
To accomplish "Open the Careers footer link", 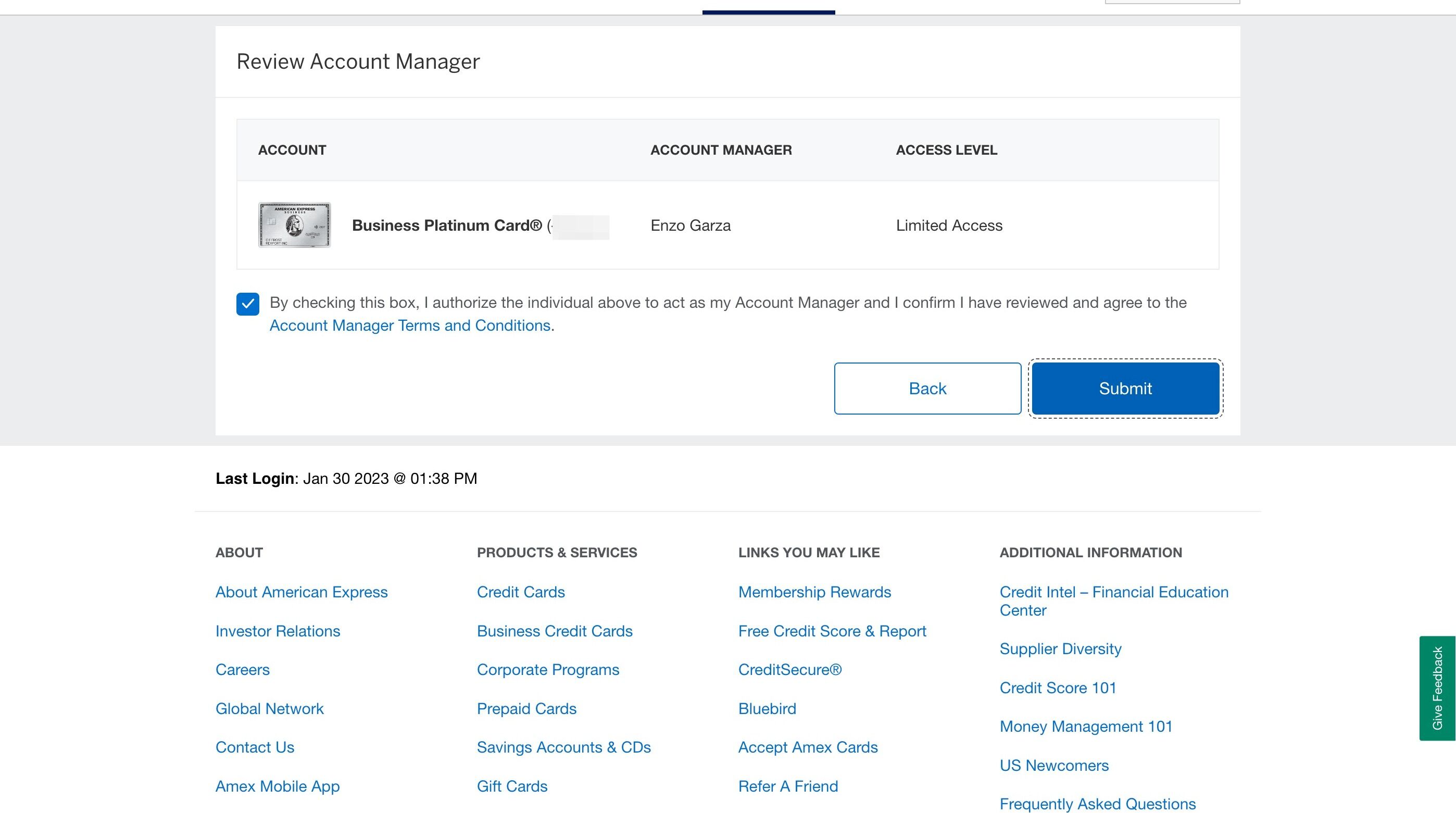I will [x=243, y=669].
